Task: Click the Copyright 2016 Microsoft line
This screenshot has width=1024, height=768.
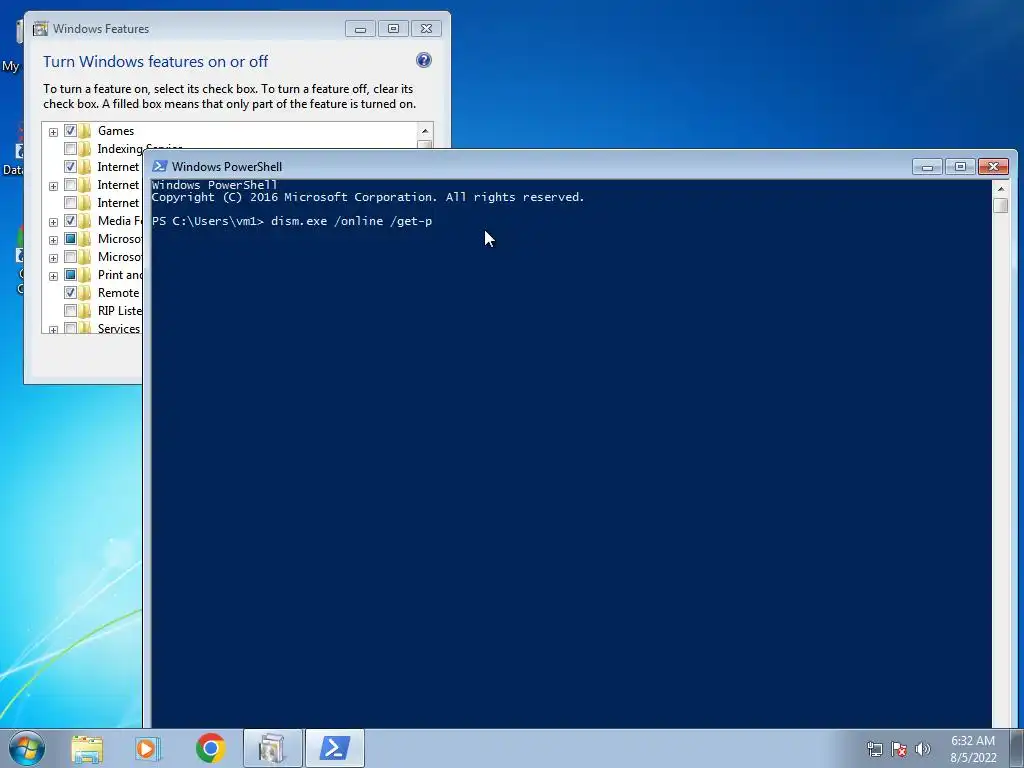Action: coord(368,197)
